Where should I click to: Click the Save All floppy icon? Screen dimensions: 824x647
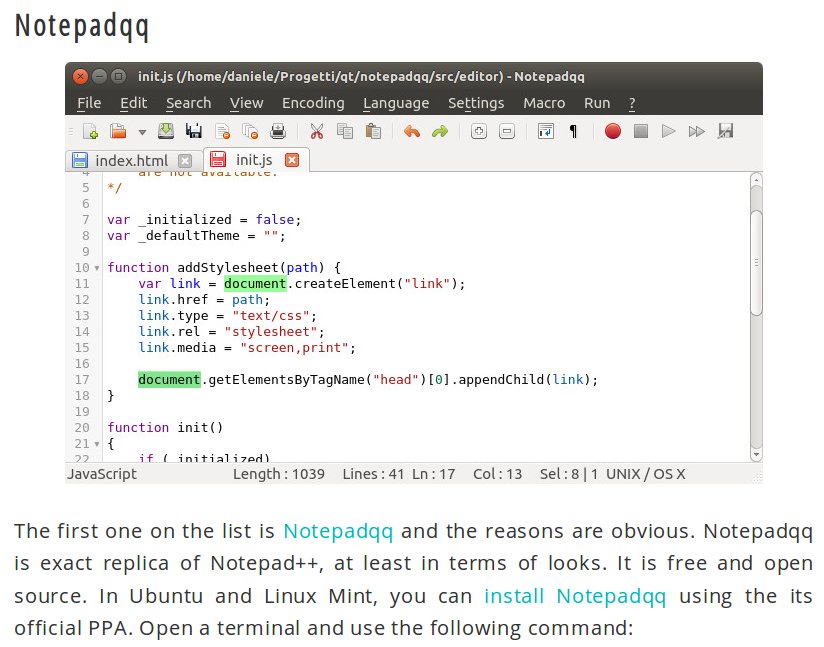194,131
